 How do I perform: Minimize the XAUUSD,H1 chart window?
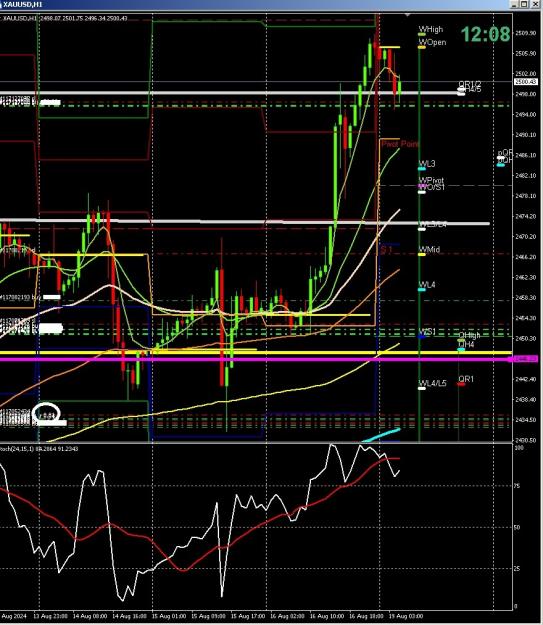[515, 4]
